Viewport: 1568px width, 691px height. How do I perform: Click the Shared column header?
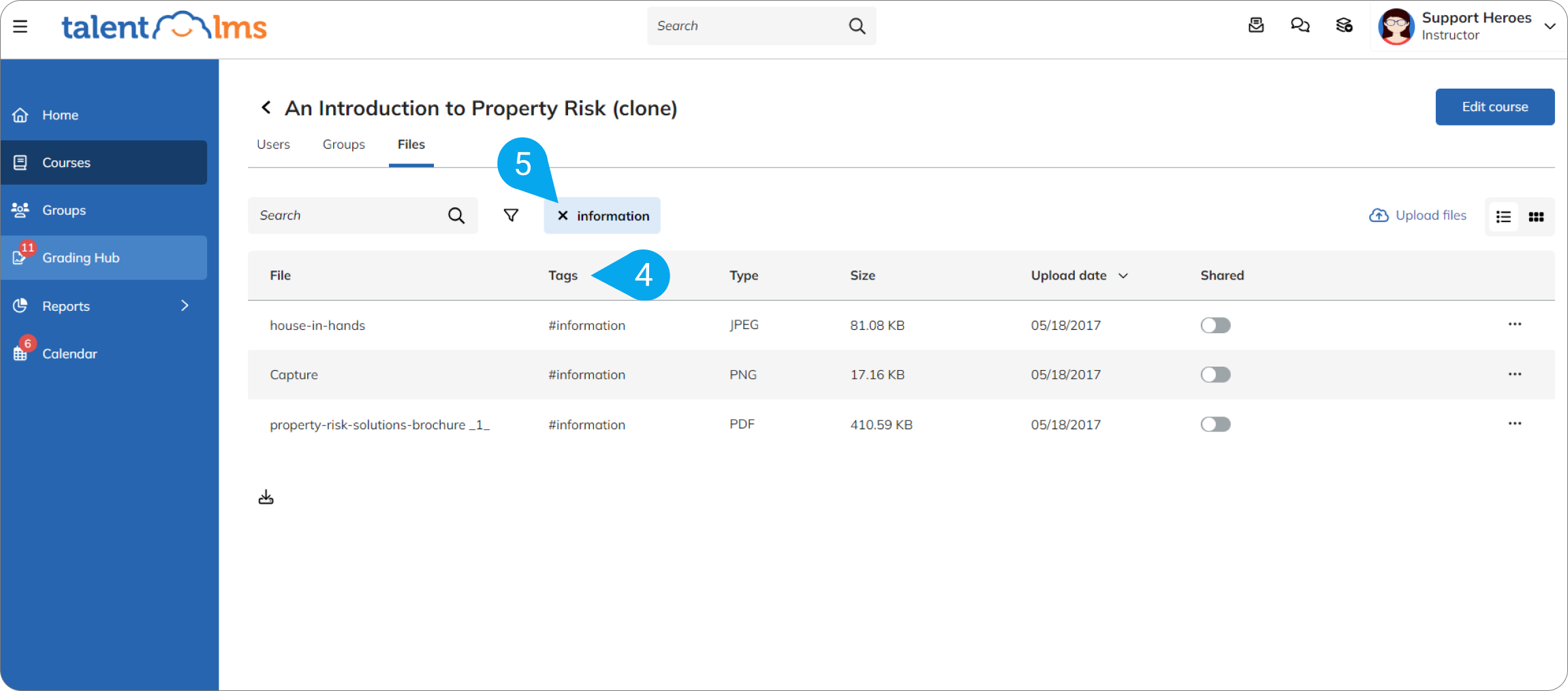[x=1222, y=275]
